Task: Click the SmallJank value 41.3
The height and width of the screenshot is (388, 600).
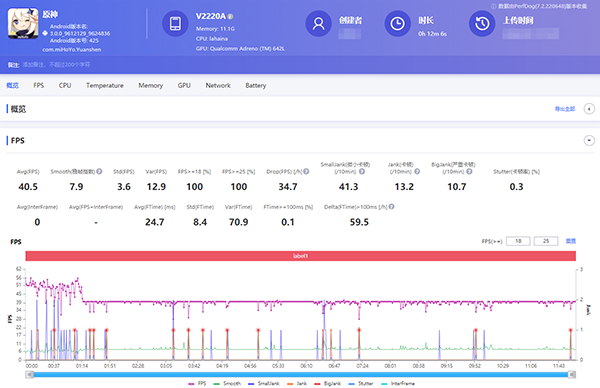Action: pos(348,187)
